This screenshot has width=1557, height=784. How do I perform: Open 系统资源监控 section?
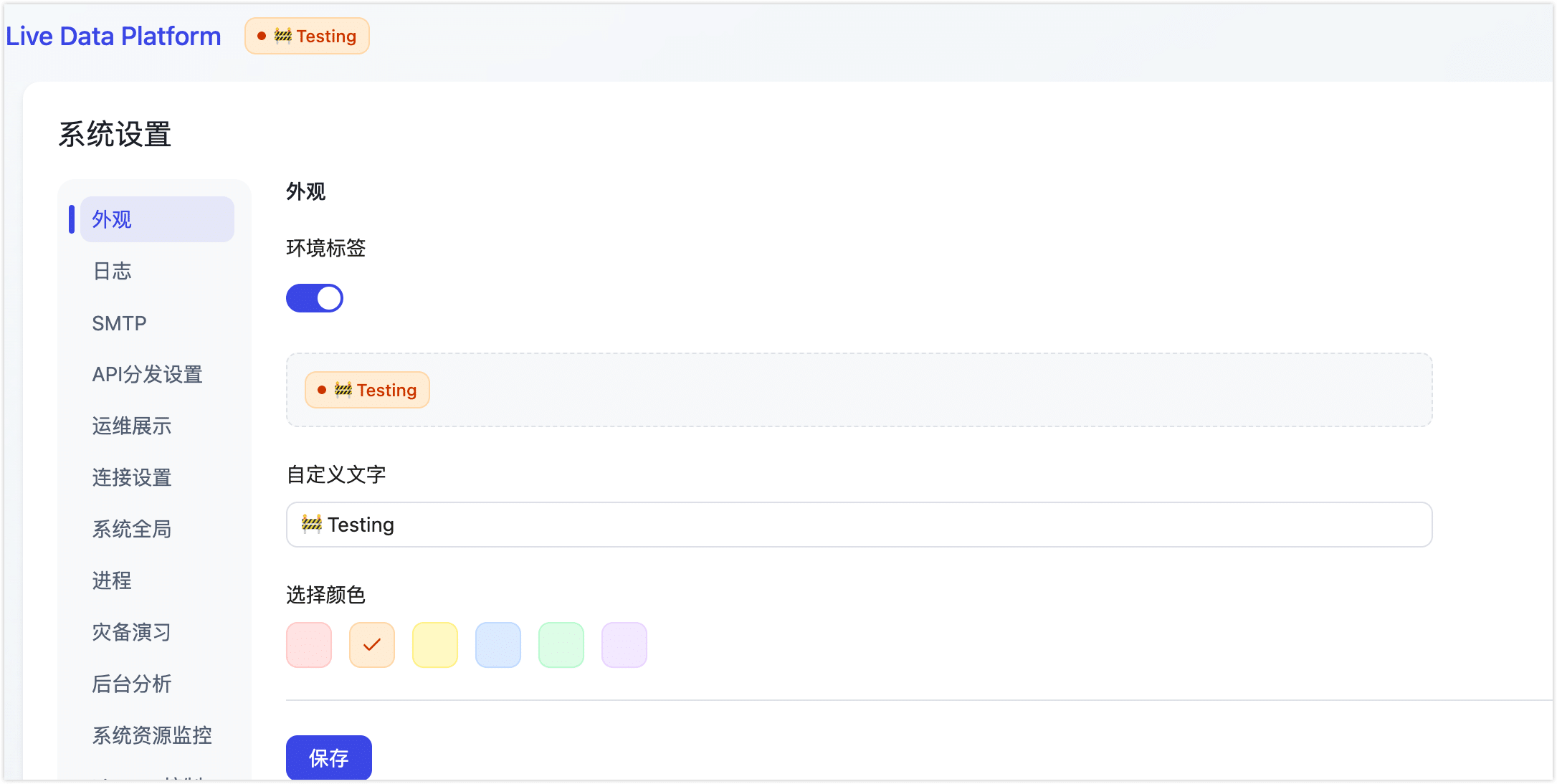pyautogui.click(x=151, y=735)
